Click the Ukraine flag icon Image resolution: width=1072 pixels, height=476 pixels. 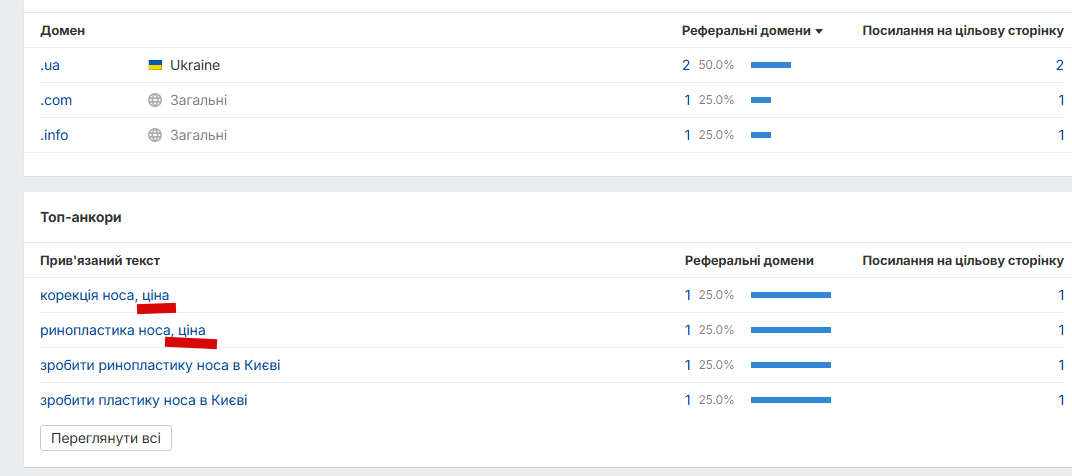155,65
